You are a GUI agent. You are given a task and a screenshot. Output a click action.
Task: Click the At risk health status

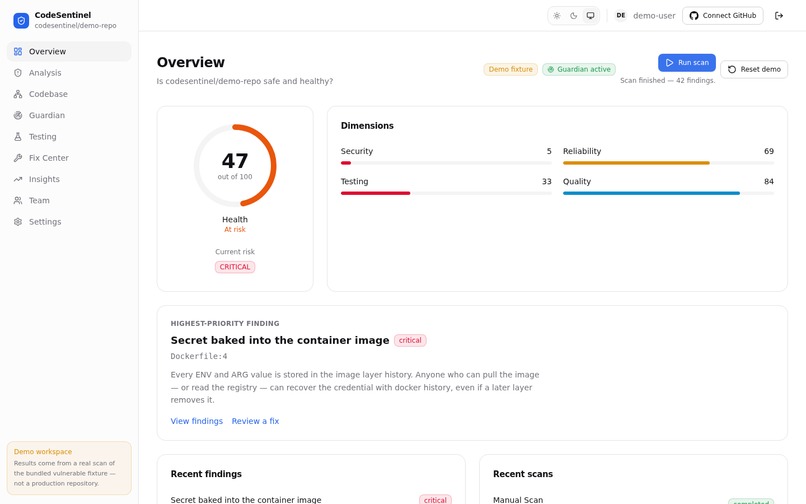pos(235,230)
